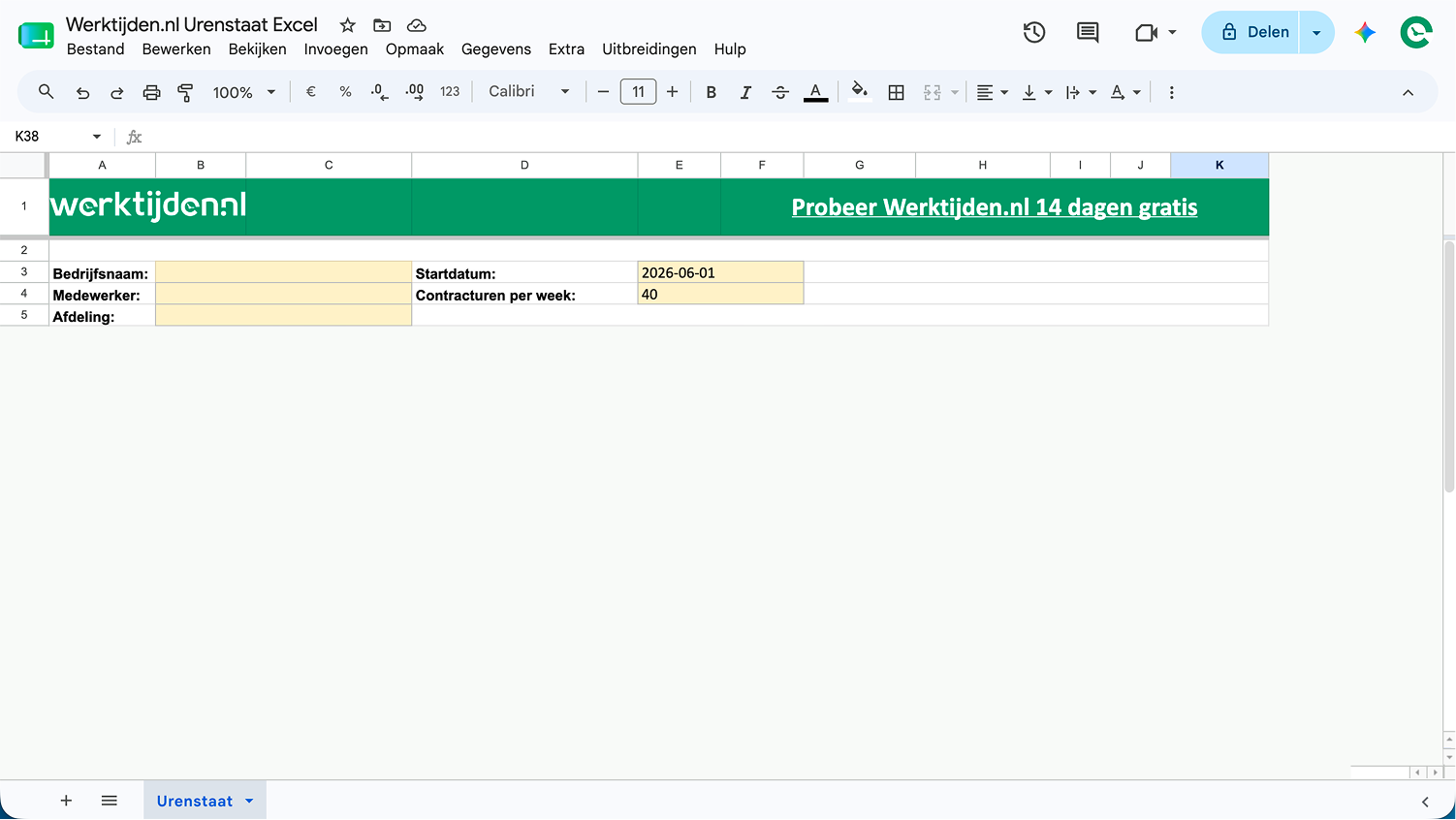Open the zoom 100% dropdown
The height and width of the screenshot is (820, 1456).
click(x=244, y=92)
